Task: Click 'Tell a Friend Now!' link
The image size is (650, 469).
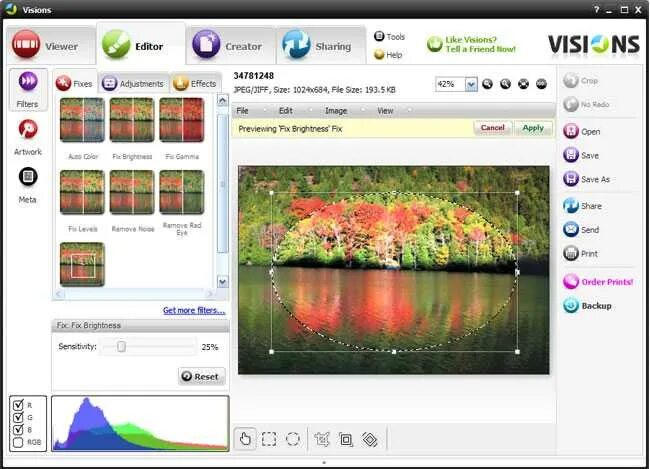Action: (480, 49)
